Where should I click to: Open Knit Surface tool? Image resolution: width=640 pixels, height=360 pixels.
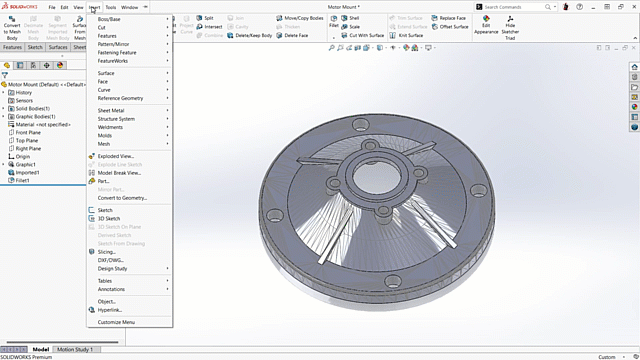pos(406,36)
